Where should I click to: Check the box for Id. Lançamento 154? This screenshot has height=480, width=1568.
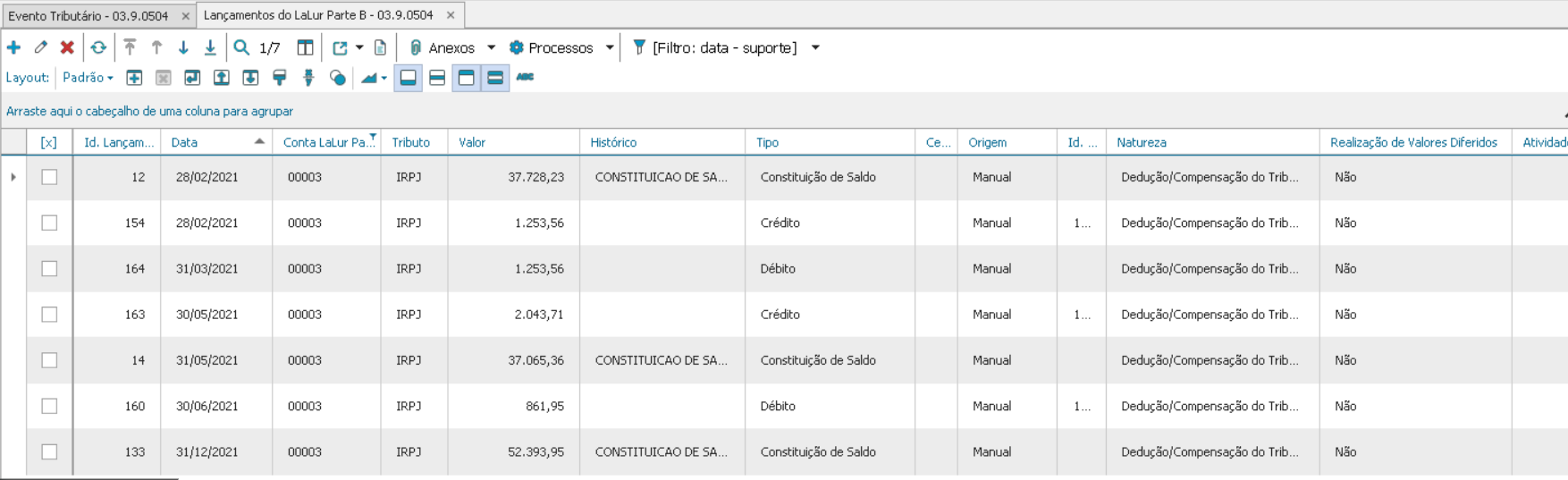[x=49, y=223]
